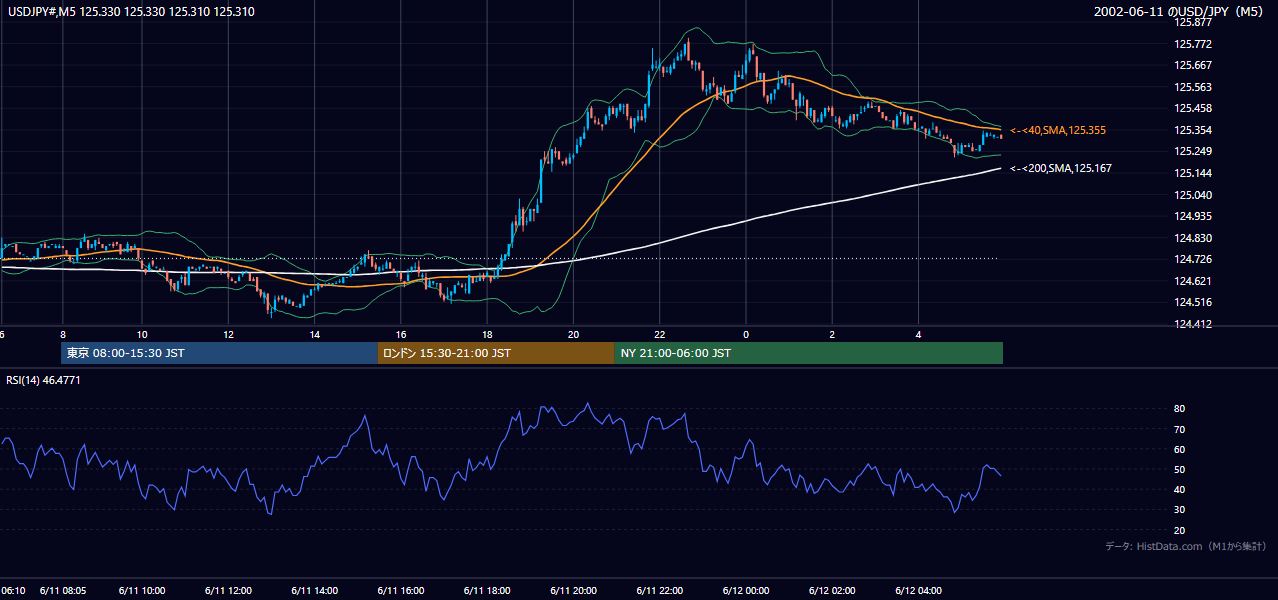Viewport: 1278px width, 600px height.
Task: Click the 6/11 10:00 bottom time label
Action: 143,590
